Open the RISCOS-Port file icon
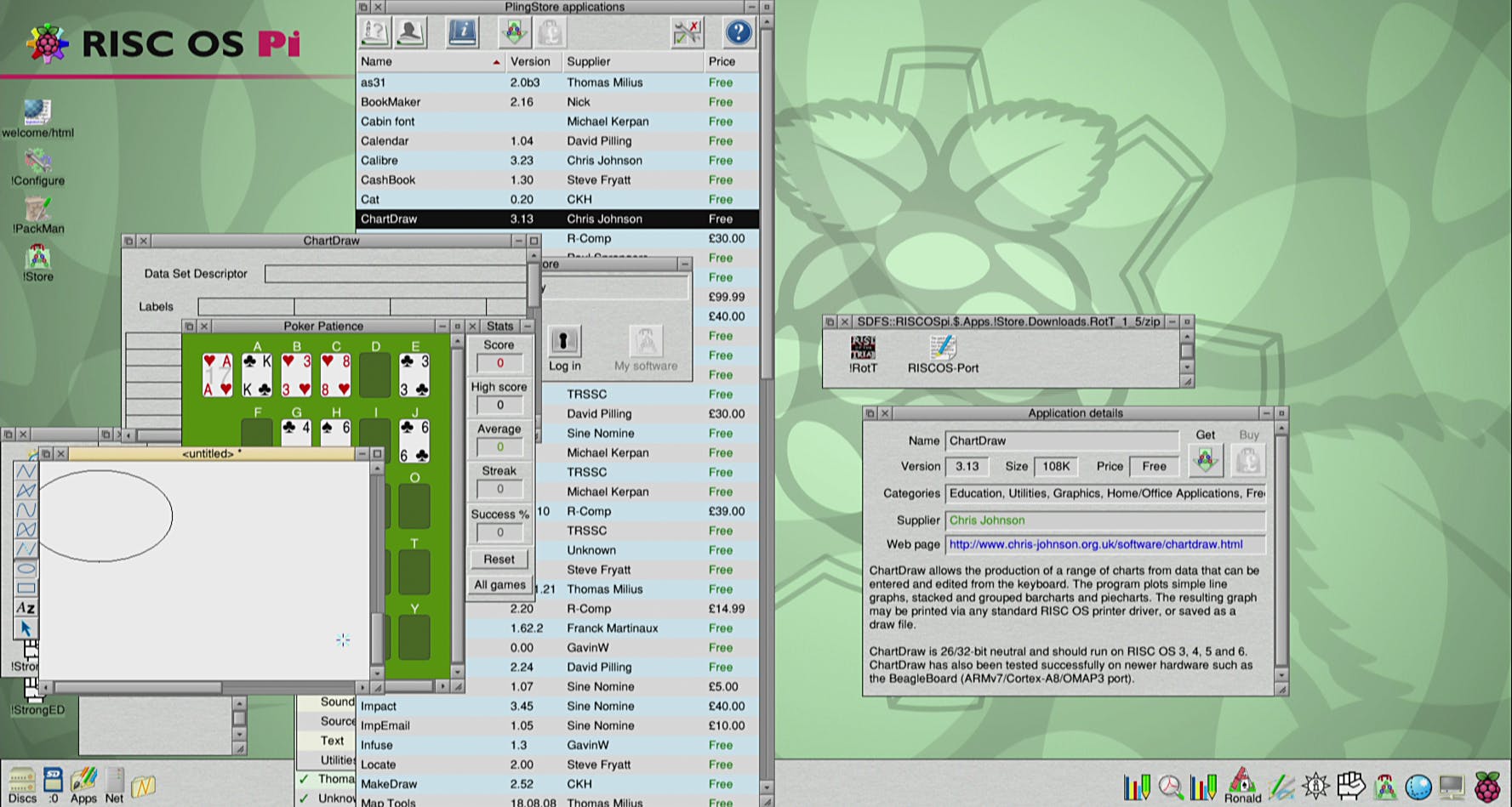Viewport: 1512px width, 807px height. (943, 354)
